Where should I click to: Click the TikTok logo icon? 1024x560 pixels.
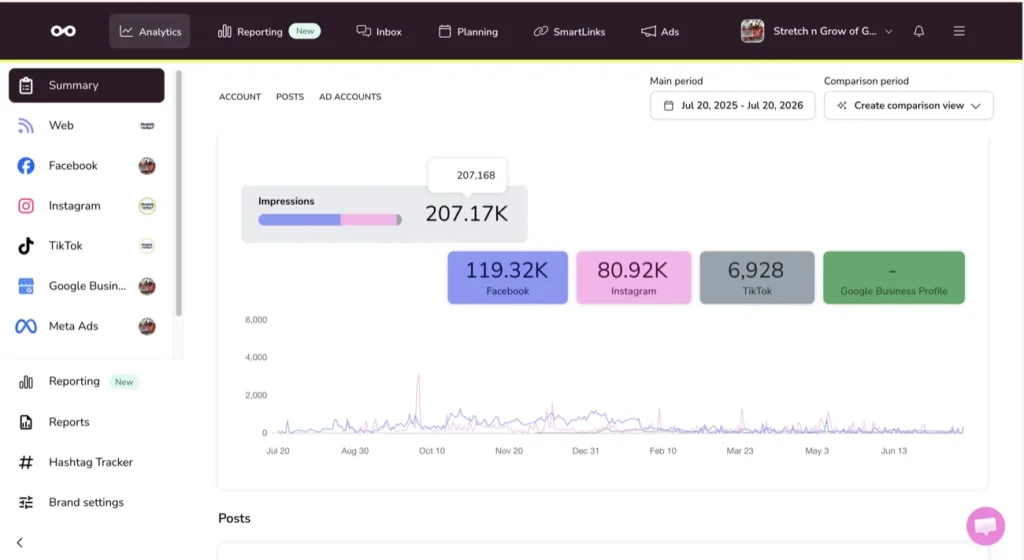coord(25,246)
